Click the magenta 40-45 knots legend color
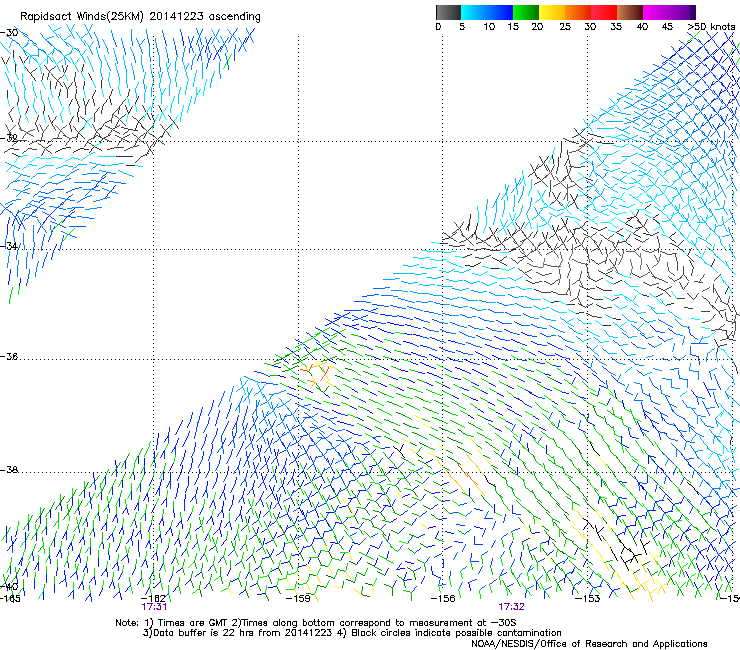Screen dimensions: 740x650 656,12
